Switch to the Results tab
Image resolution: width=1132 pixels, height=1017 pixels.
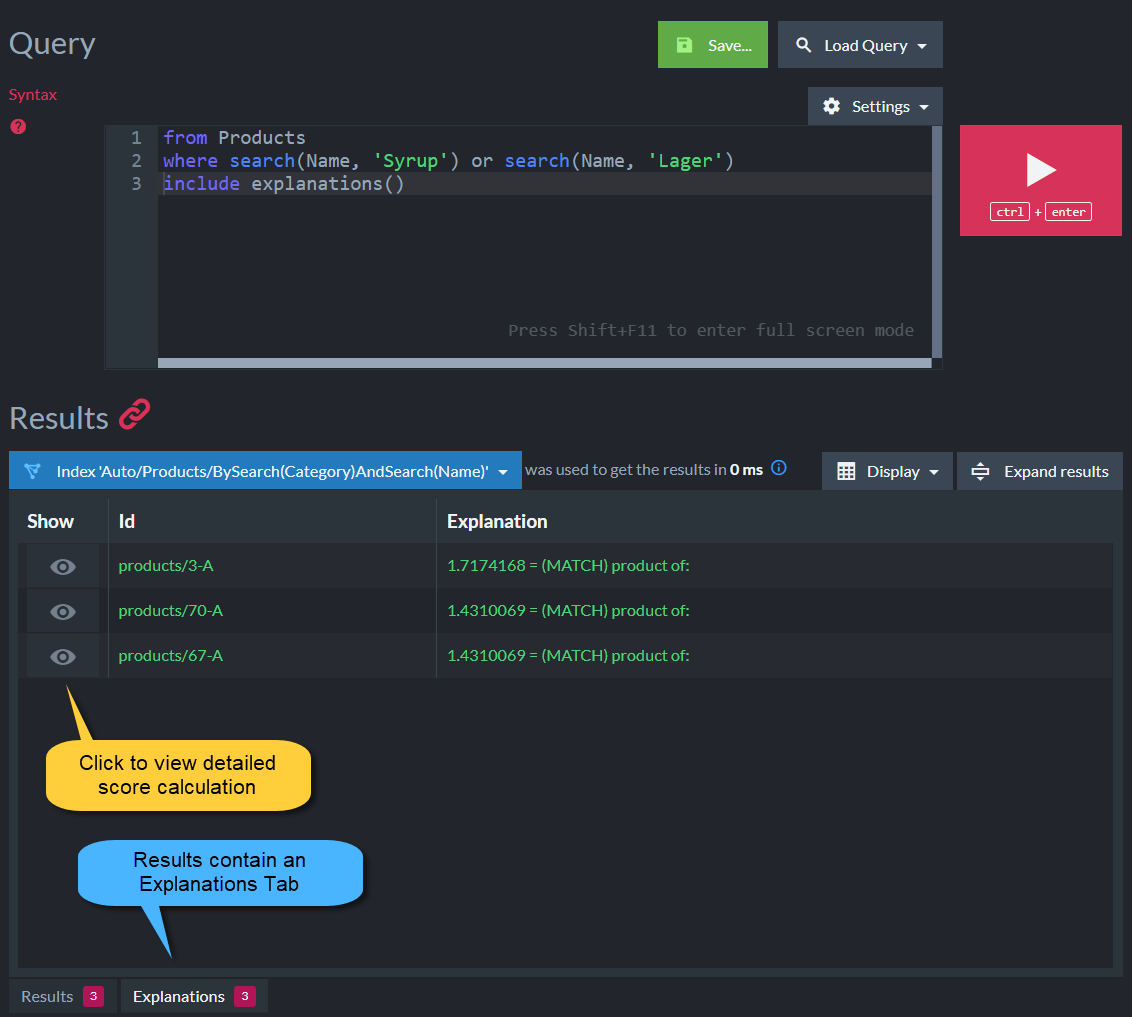click(62, 997)
